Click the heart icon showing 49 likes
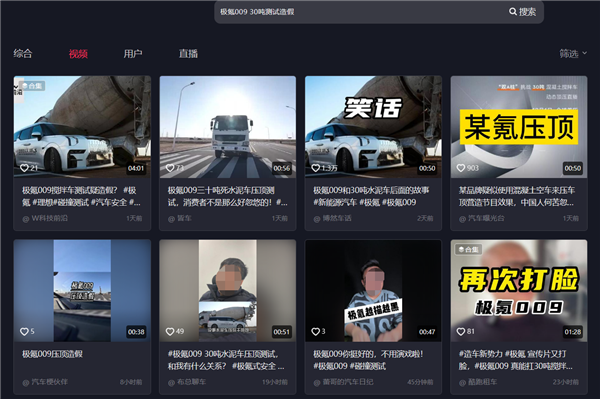The image size is (600, 399). tap(170, 332)
